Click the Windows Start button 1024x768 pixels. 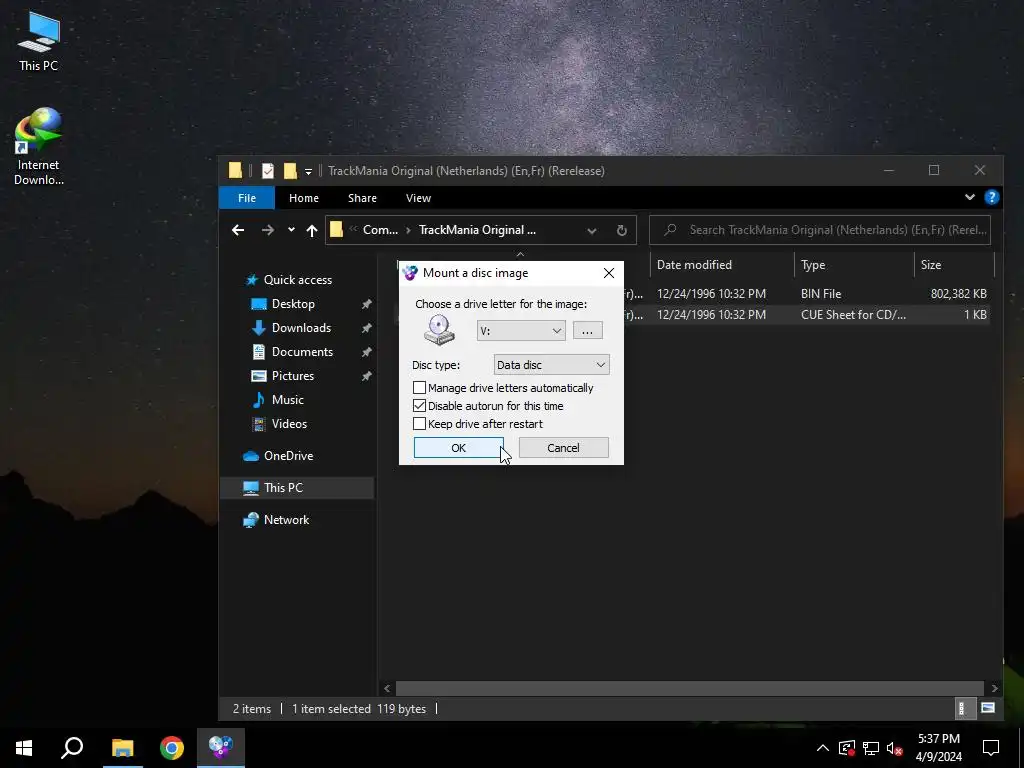[x=24, y=747]
